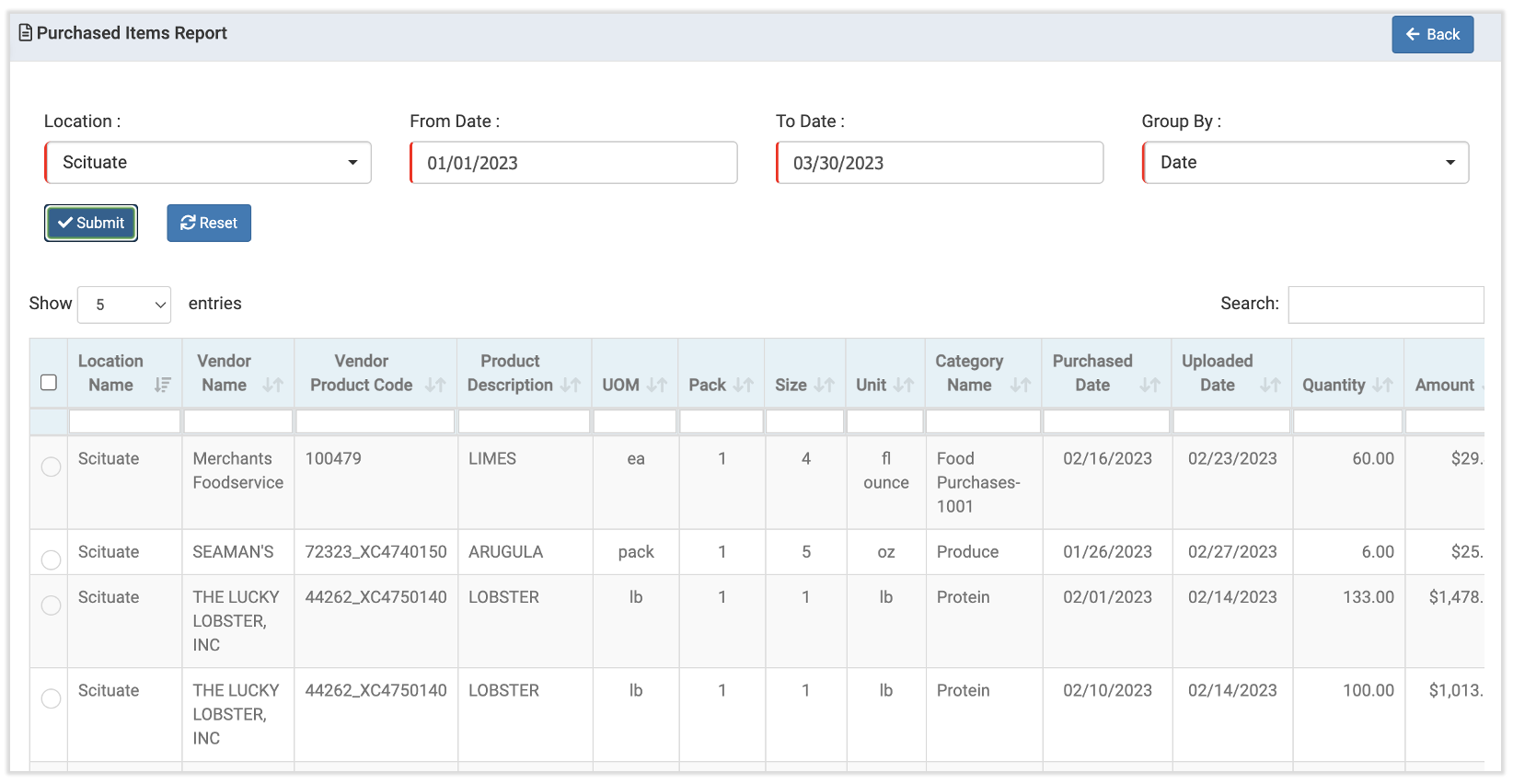The height and width of the screenshot is (784, 1513).
Task: Sort the Quantity column using its arrows
Action: point(1382,386)
